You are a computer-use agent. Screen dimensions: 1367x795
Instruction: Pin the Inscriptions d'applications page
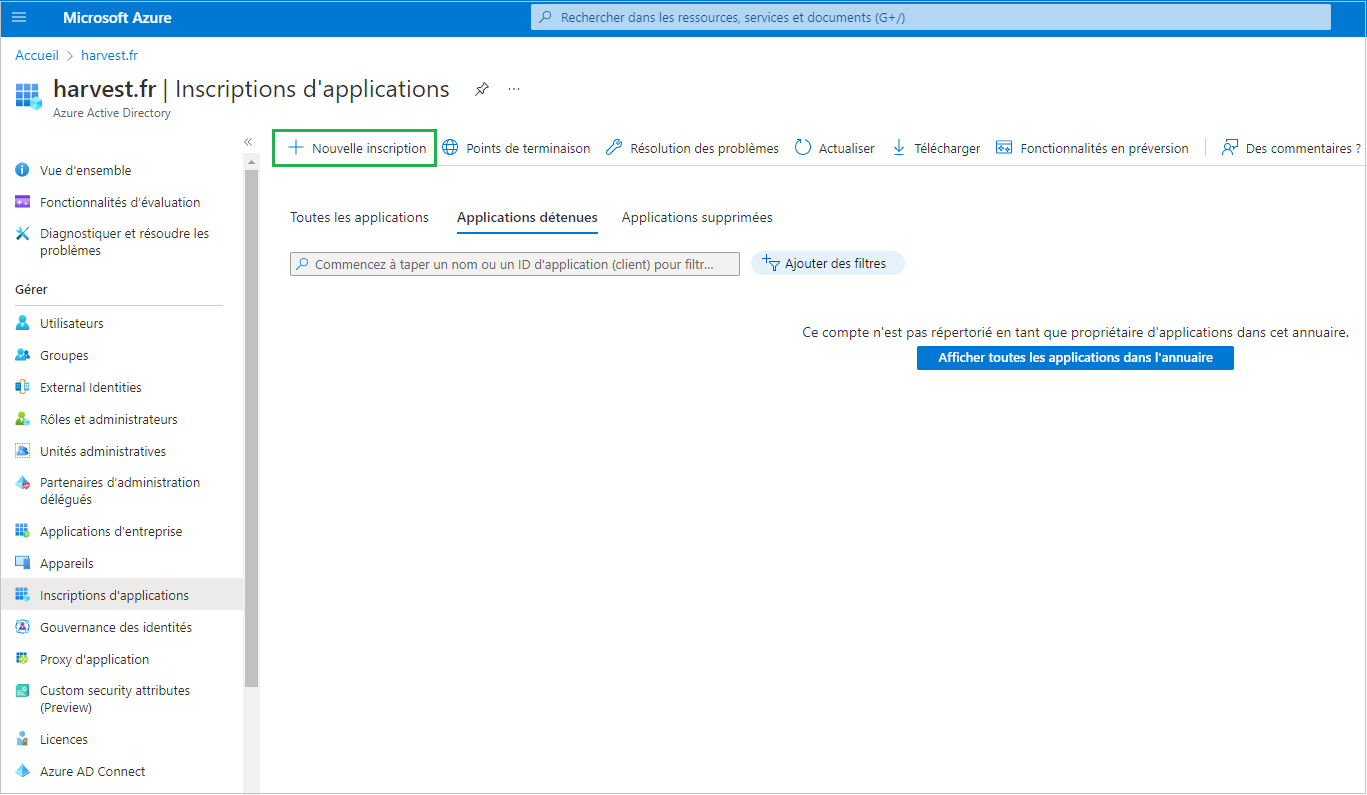482,89
